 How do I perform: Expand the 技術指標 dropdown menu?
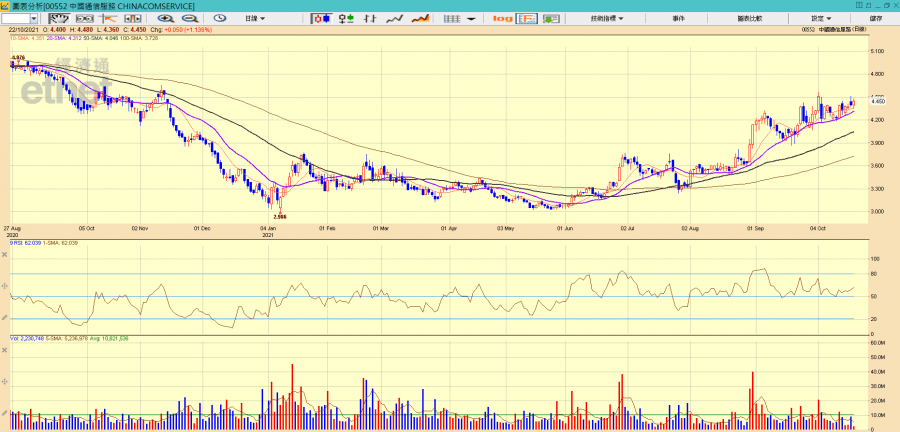pyautogui.click(x=606, y=18)
